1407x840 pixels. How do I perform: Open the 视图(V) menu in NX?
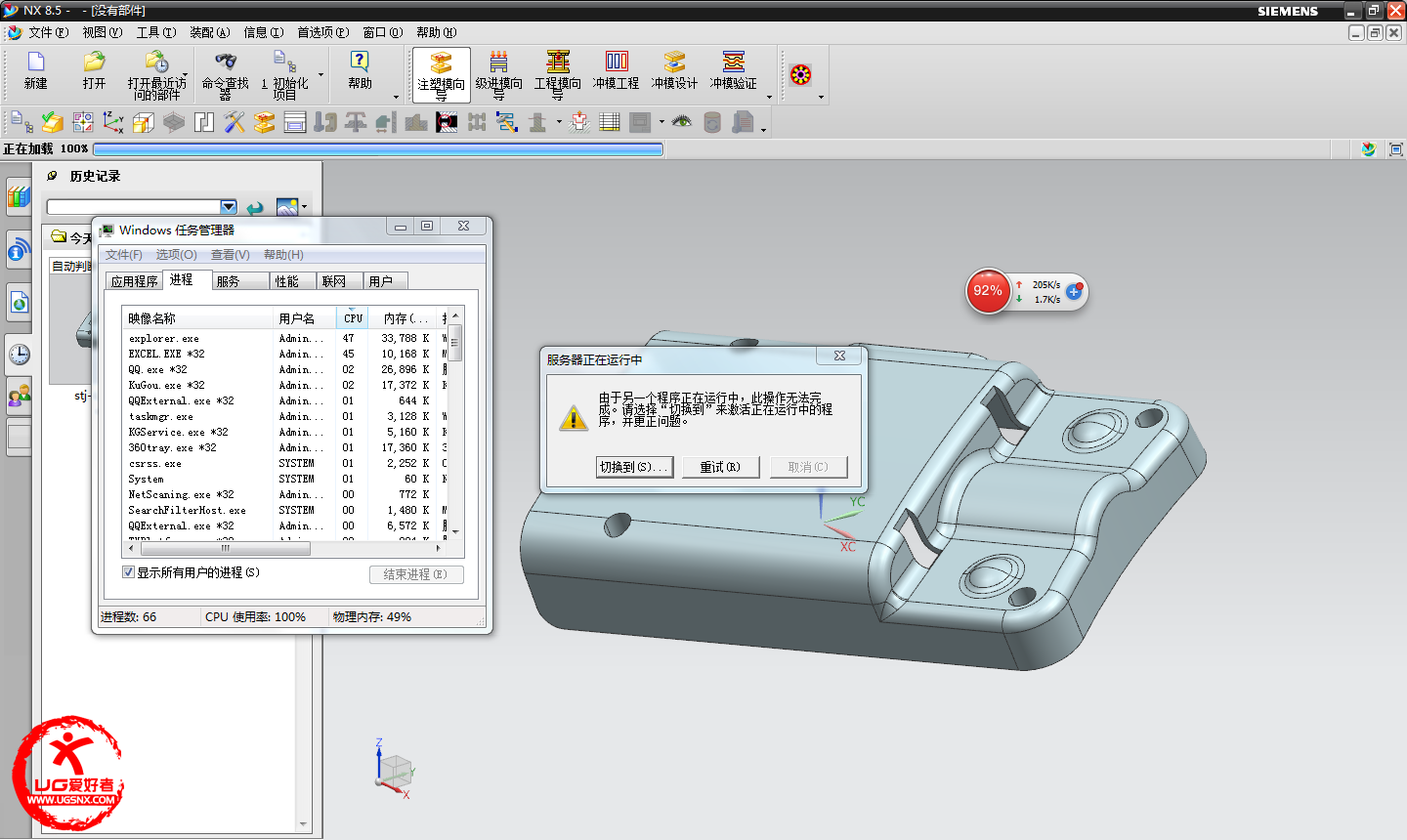(x=103, y=32)
